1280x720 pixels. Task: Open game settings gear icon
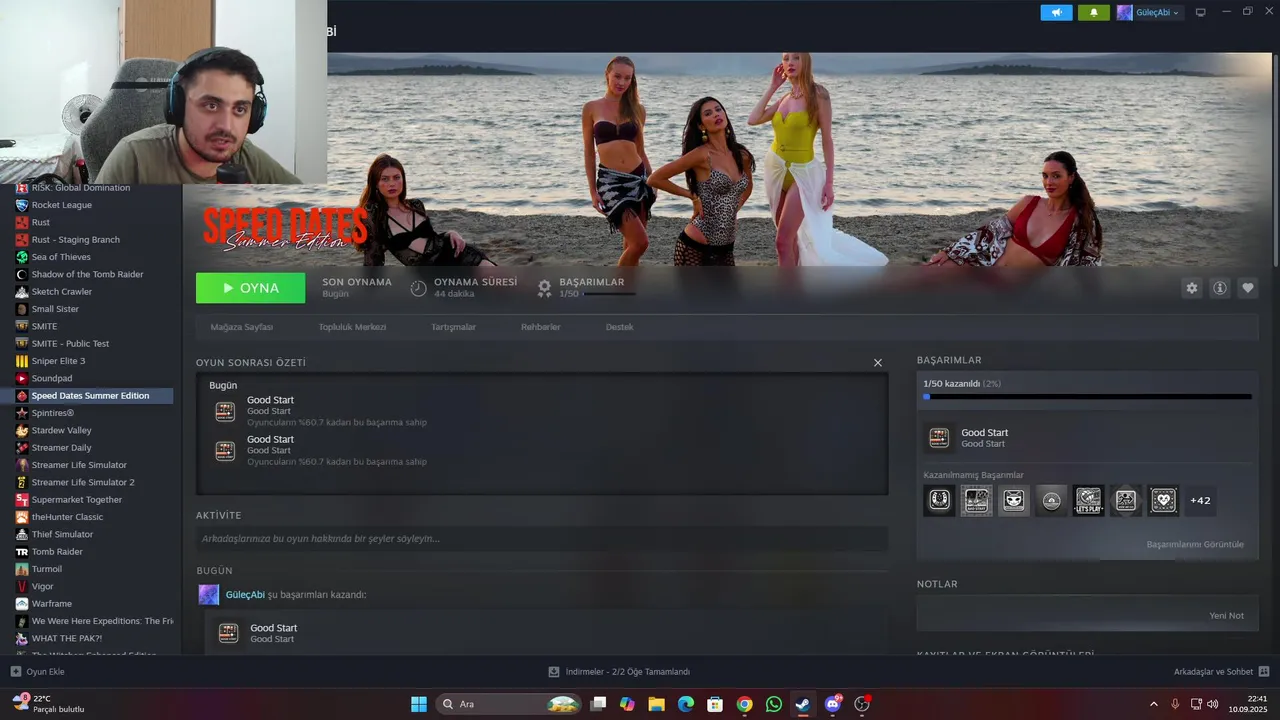[1192, 288]
